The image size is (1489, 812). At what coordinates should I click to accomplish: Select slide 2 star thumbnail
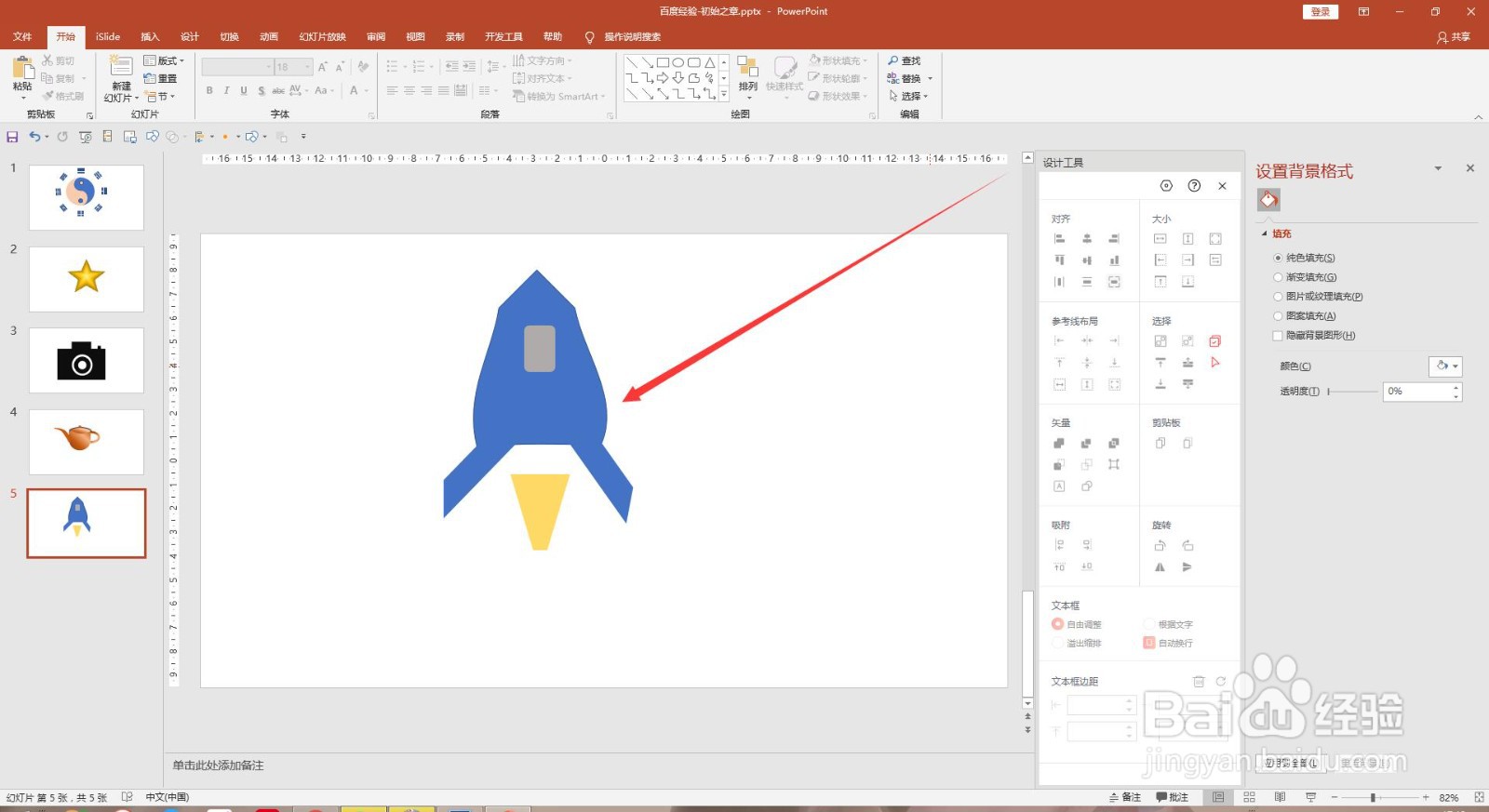87,279
